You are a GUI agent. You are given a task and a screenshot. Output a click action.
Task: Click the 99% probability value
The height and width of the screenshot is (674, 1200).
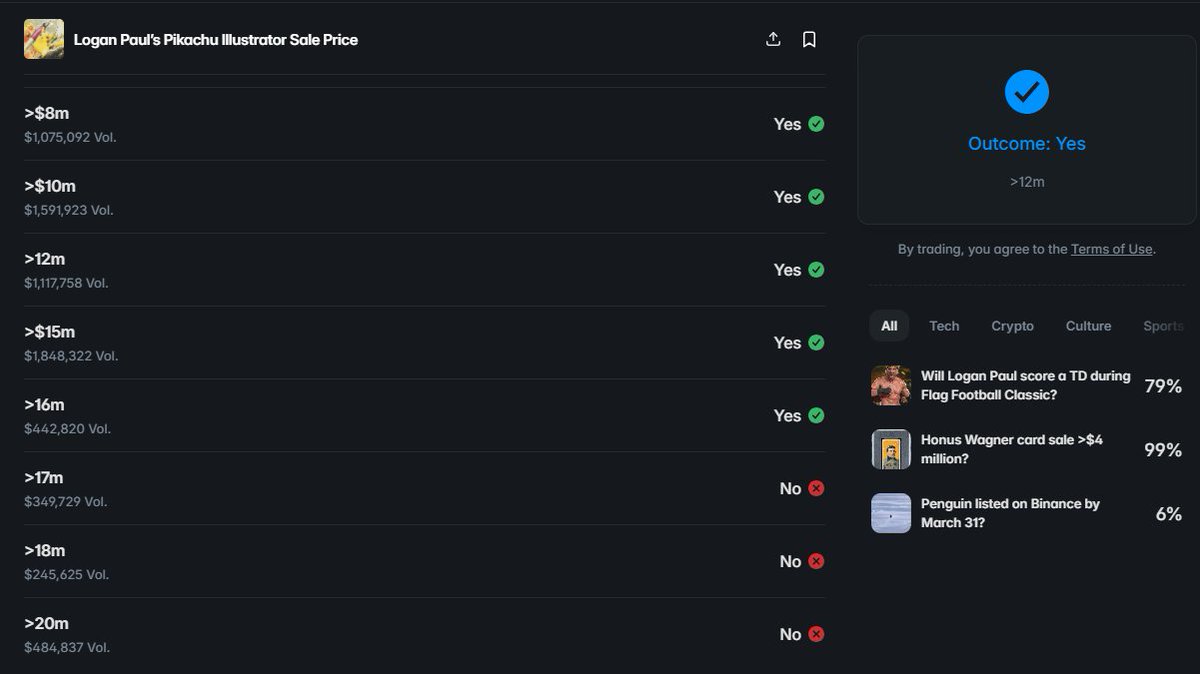1163,450
